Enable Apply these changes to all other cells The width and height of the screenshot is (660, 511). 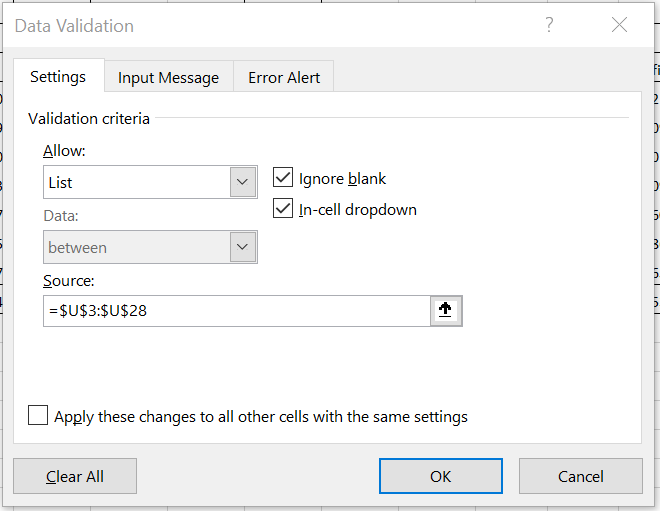pos(38,416)
